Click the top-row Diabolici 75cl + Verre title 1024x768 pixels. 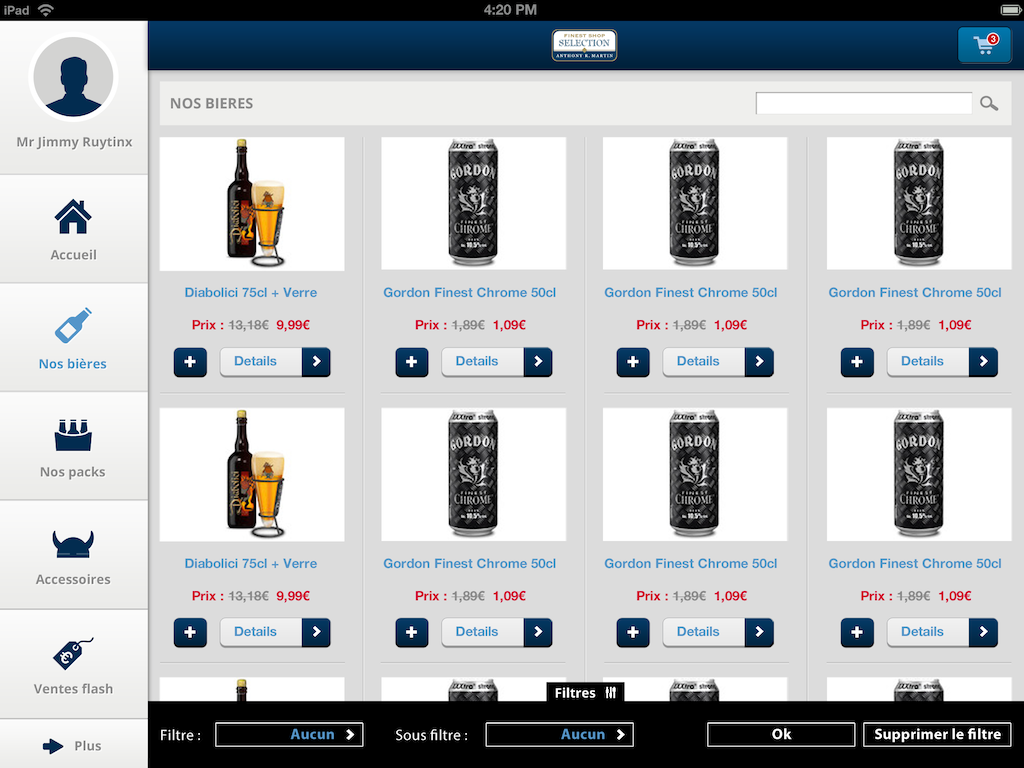pyautogui.click(x=251, y=293)
